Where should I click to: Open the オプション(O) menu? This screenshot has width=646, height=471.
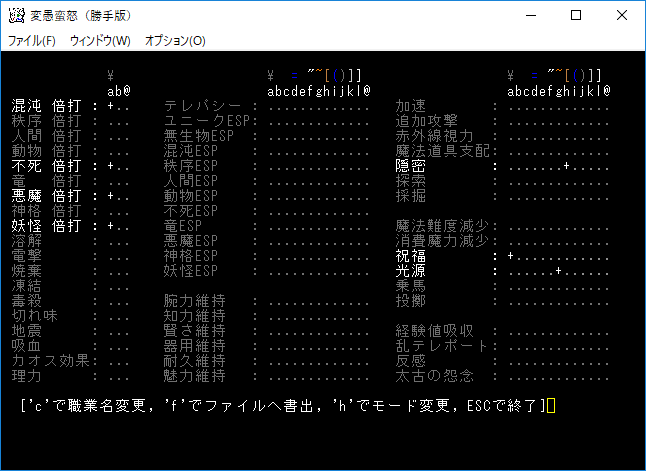click(175, 41)
